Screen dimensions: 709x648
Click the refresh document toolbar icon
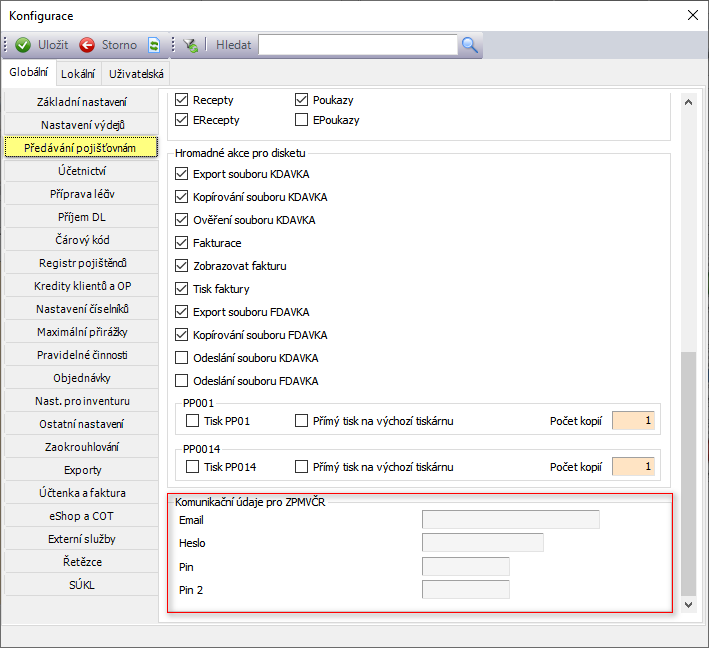click(x=154, y=45)
